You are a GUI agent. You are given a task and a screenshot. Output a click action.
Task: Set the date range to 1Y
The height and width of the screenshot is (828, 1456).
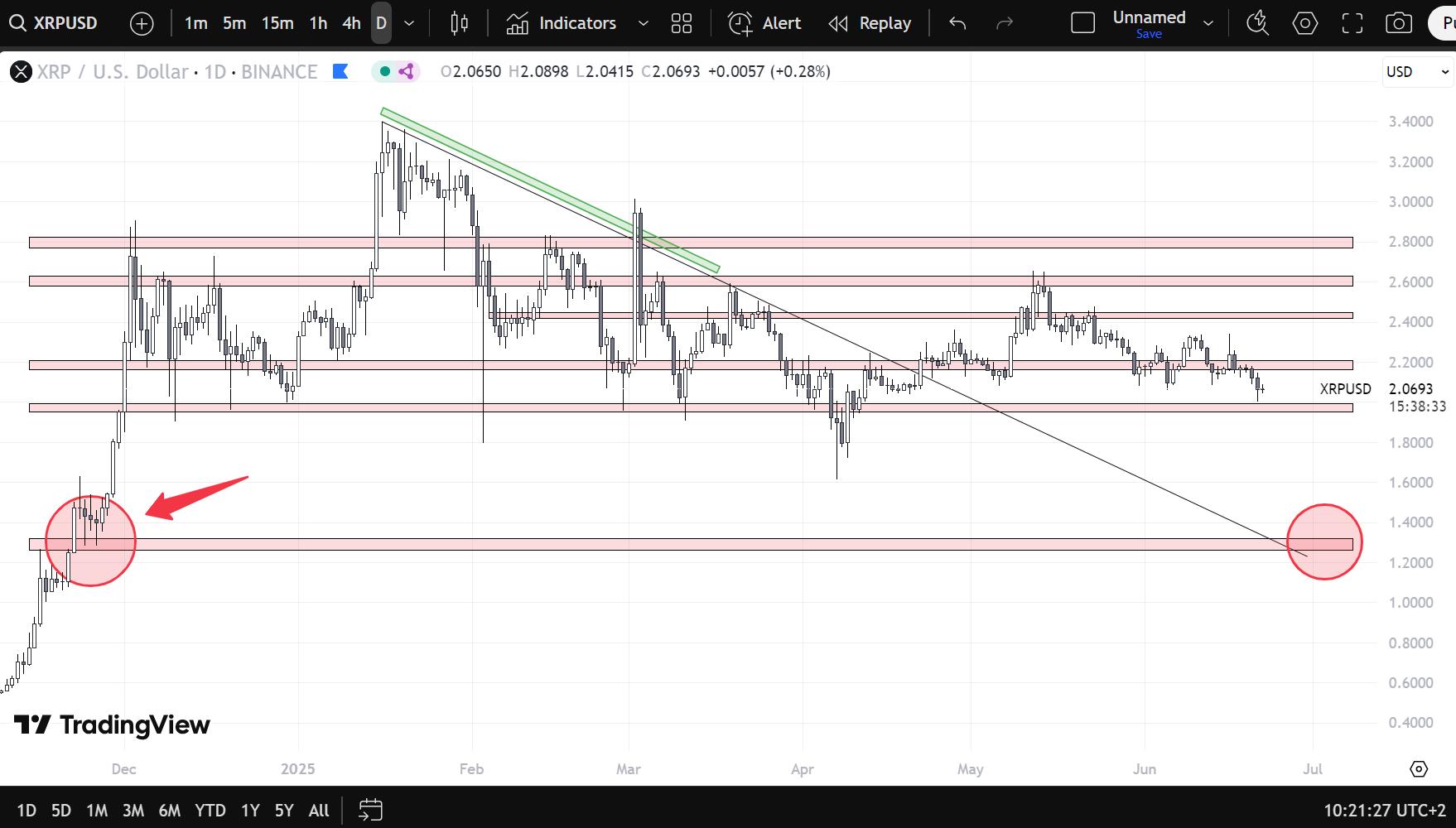(250, 810)
